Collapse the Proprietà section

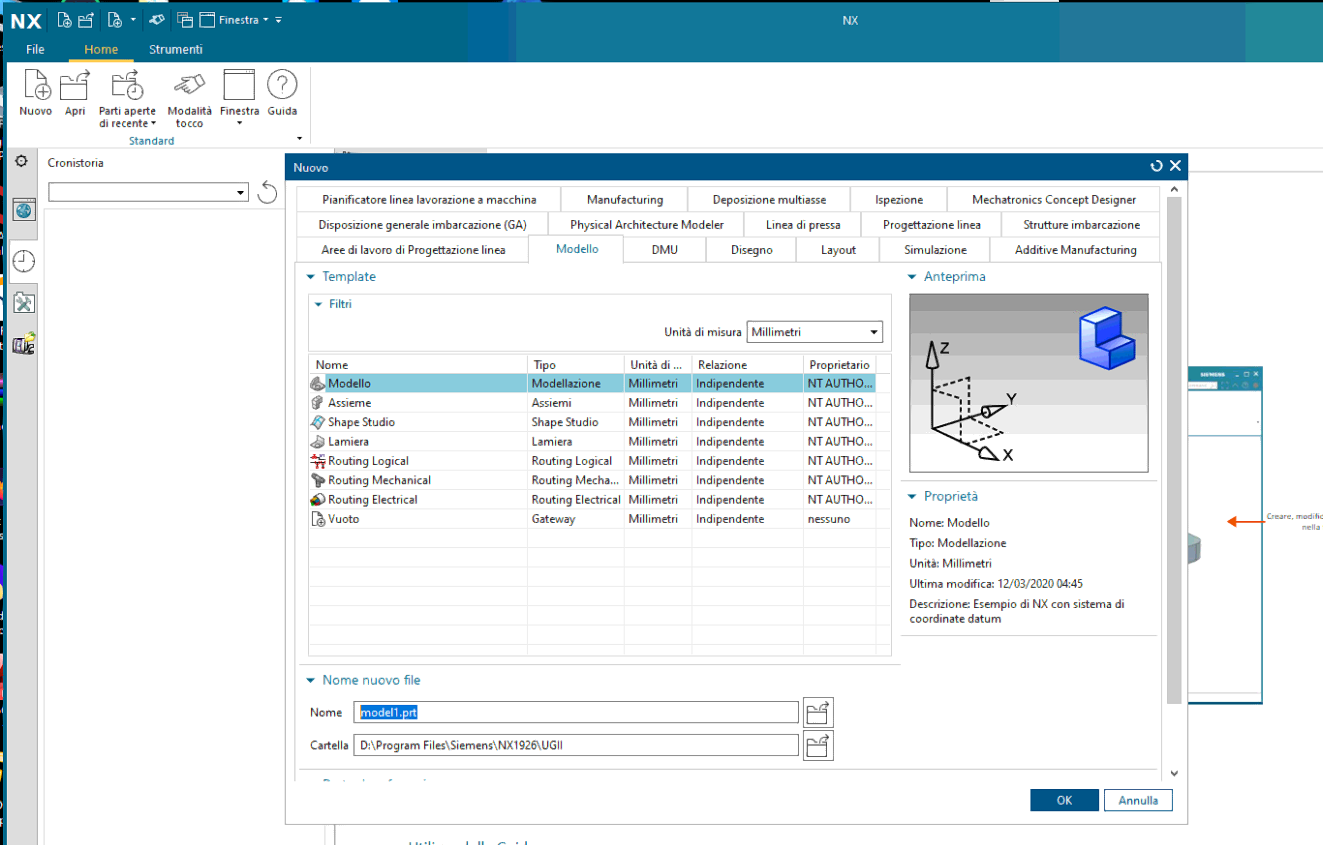912,496
